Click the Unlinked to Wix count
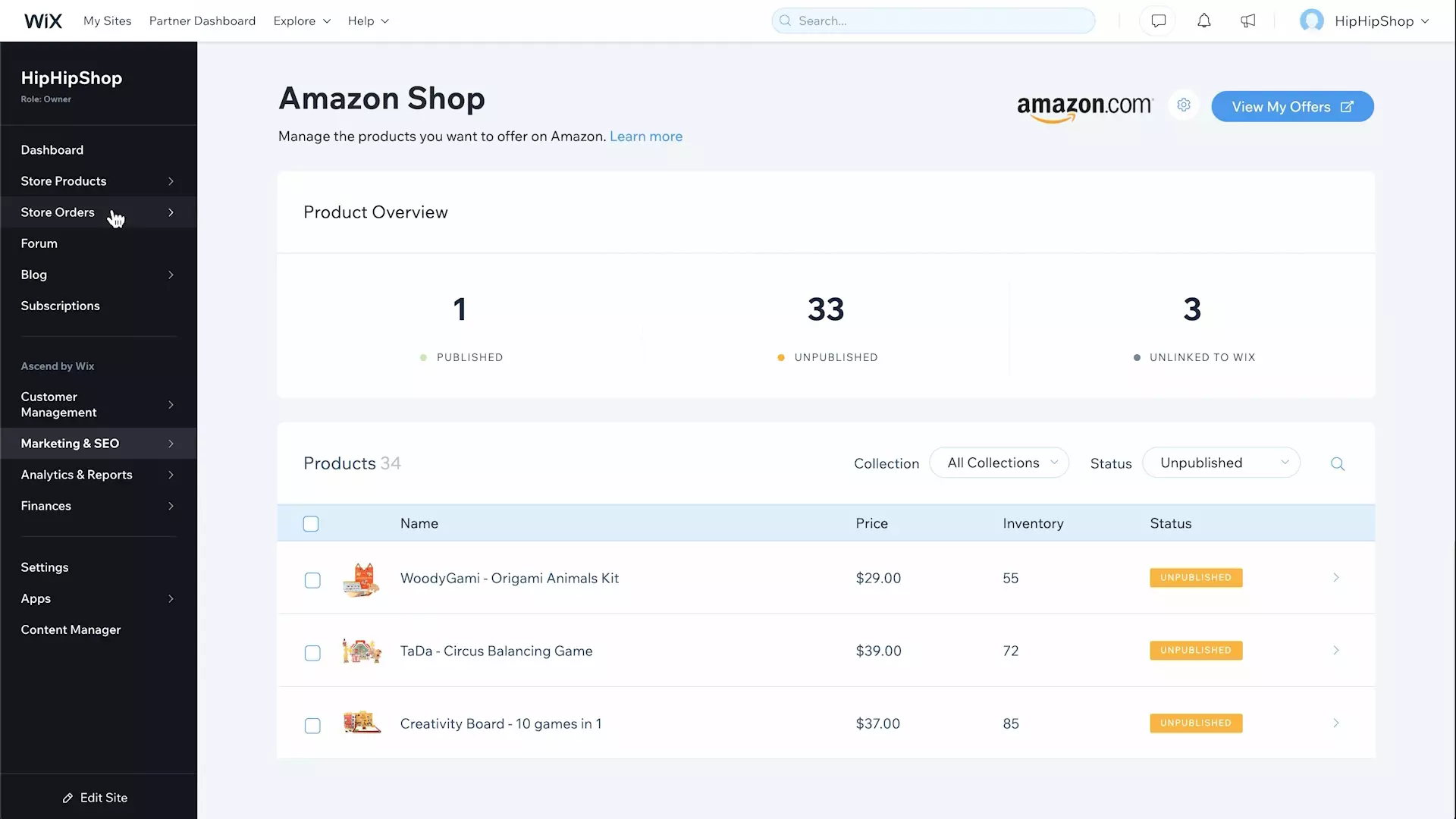The height and width of the screenshot is (819, 1456). [x=1192, y=309]
